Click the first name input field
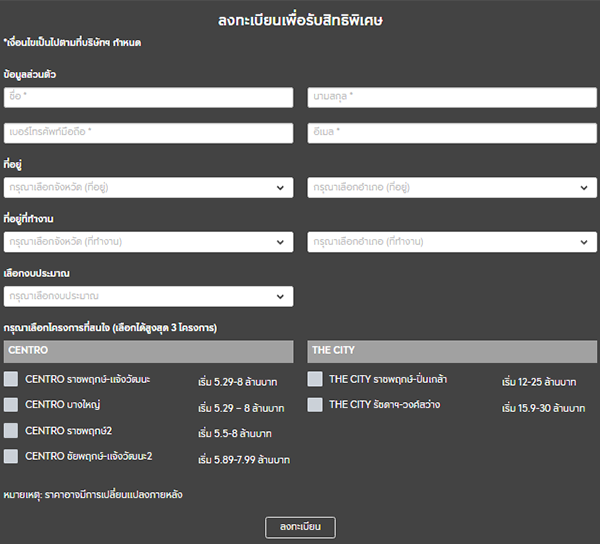 pos(148,97)
